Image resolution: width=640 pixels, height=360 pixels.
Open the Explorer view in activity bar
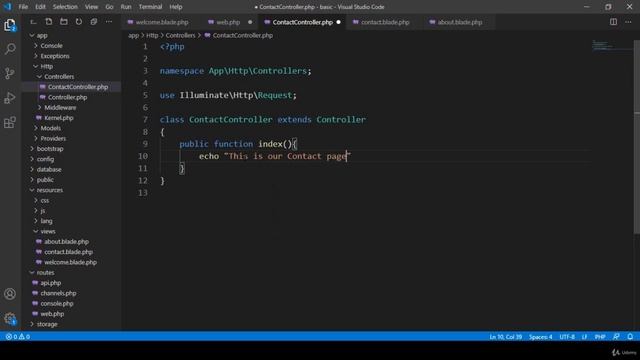point(10,25)
